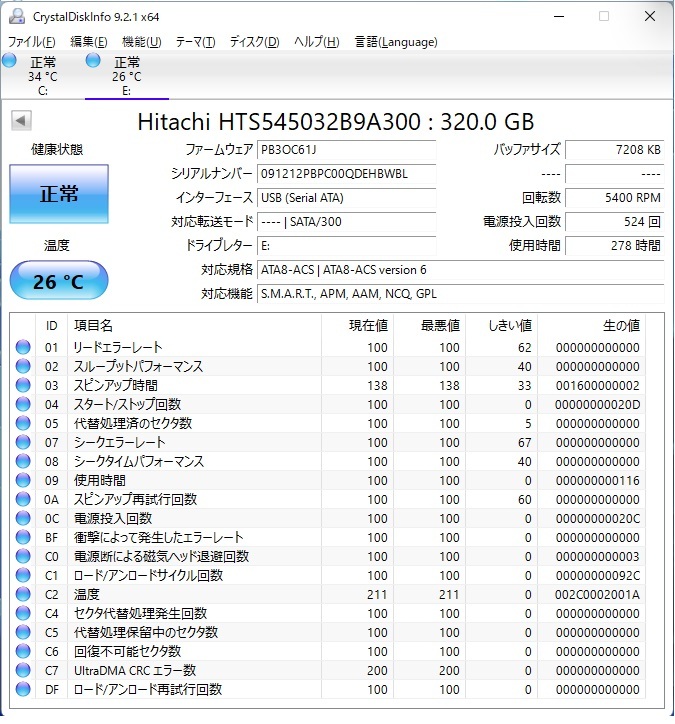
Task: Click the blue orb for ID C1 row
Action: point(23,575)
